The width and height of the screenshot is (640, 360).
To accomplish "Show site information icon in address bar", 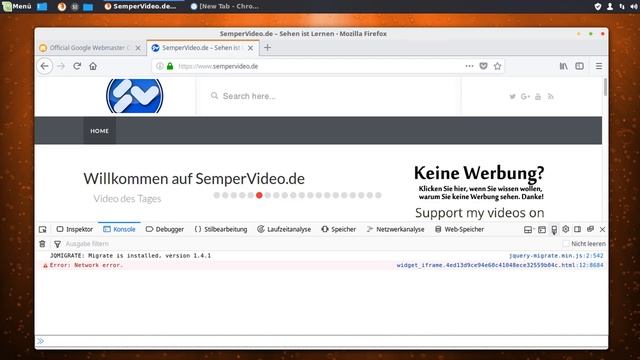I will coord(160,66).
